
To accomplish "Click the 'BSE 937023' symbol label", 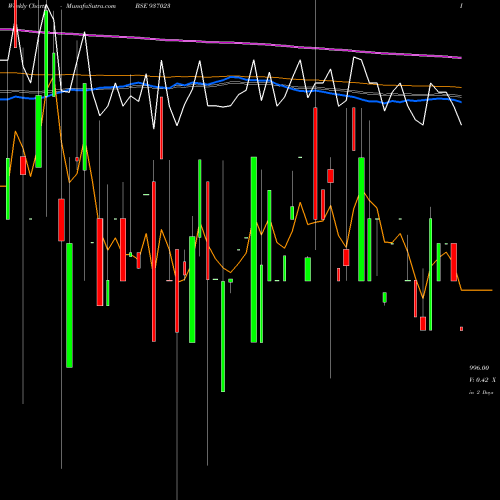I will [153, 6].
